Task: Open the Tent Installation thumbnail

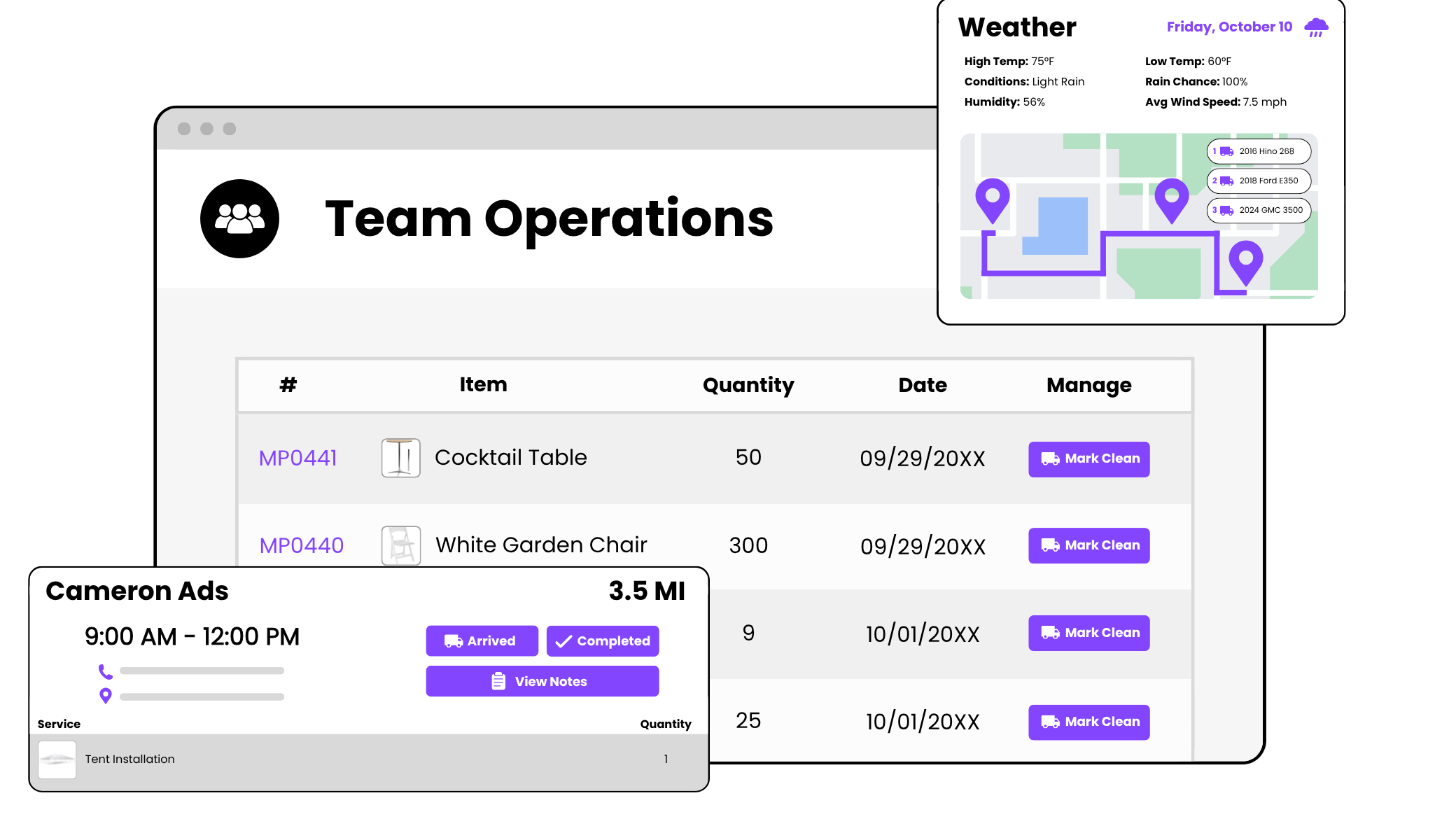Action: (57, 759)
